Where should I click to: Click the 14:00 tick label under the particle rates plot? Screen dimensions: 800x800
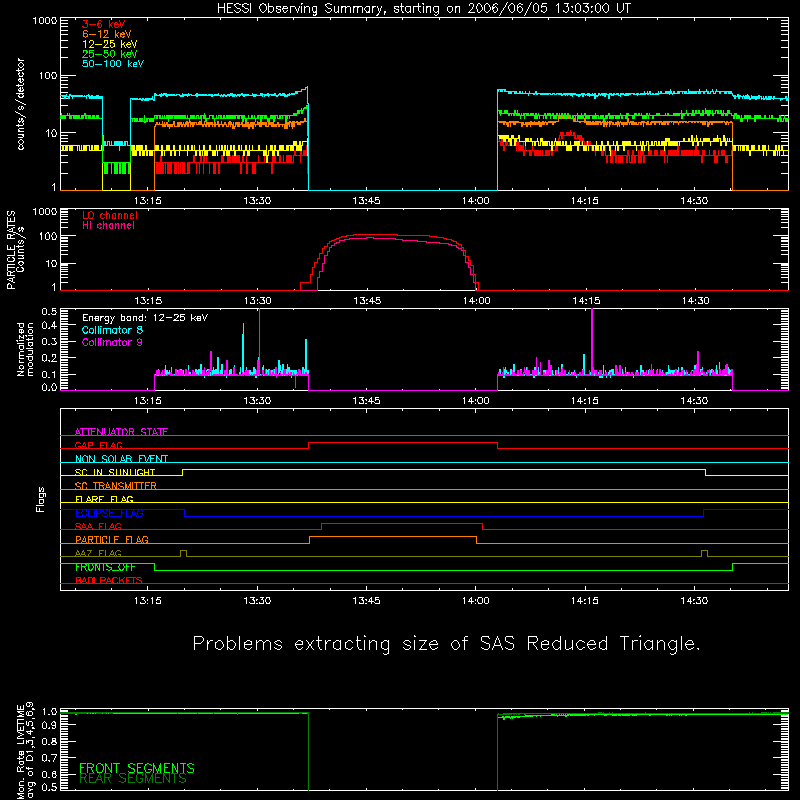[477, 301]
